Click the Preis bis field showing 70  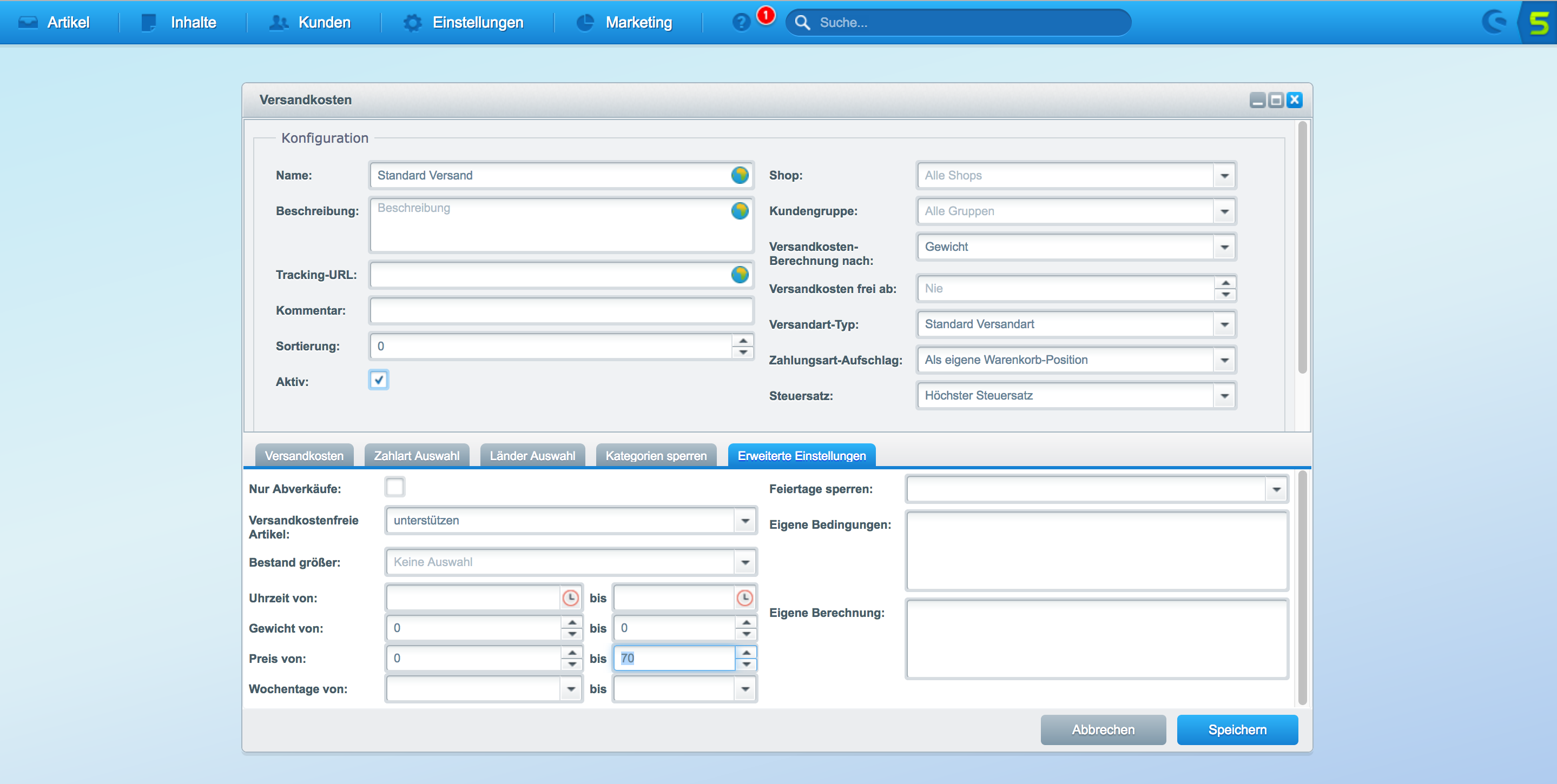675,659
